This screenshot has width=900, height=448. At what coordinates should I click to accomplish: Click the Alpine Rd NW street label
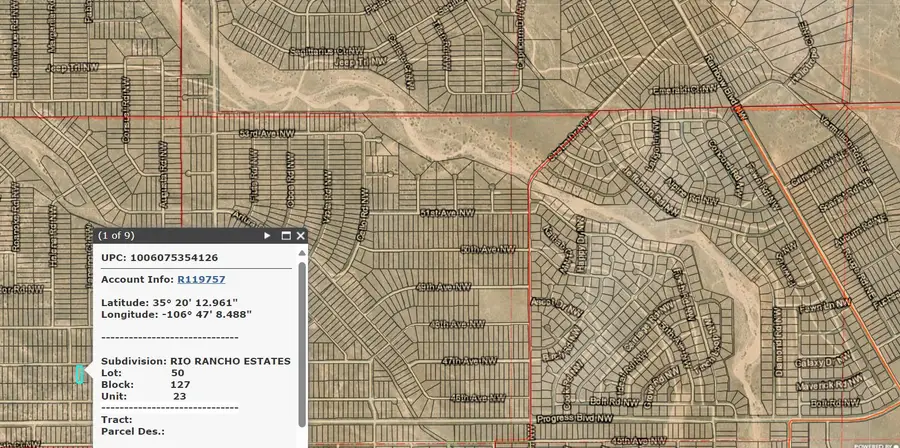point(692,190)
